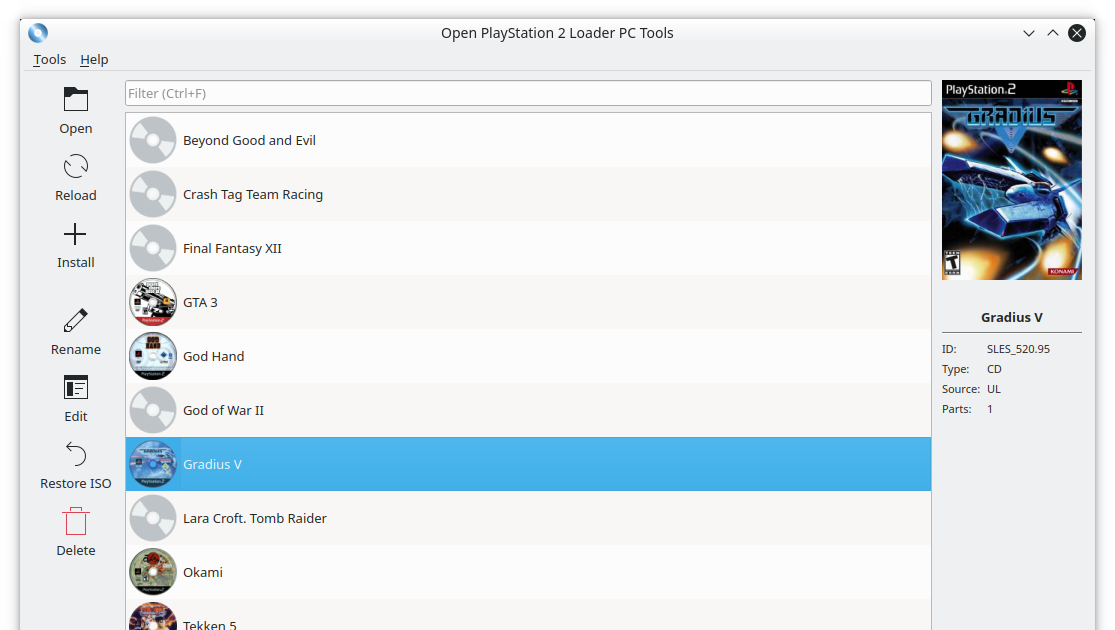Click the Rename pencil icon
Screen dimensions: 1115x630
point(75,321)
